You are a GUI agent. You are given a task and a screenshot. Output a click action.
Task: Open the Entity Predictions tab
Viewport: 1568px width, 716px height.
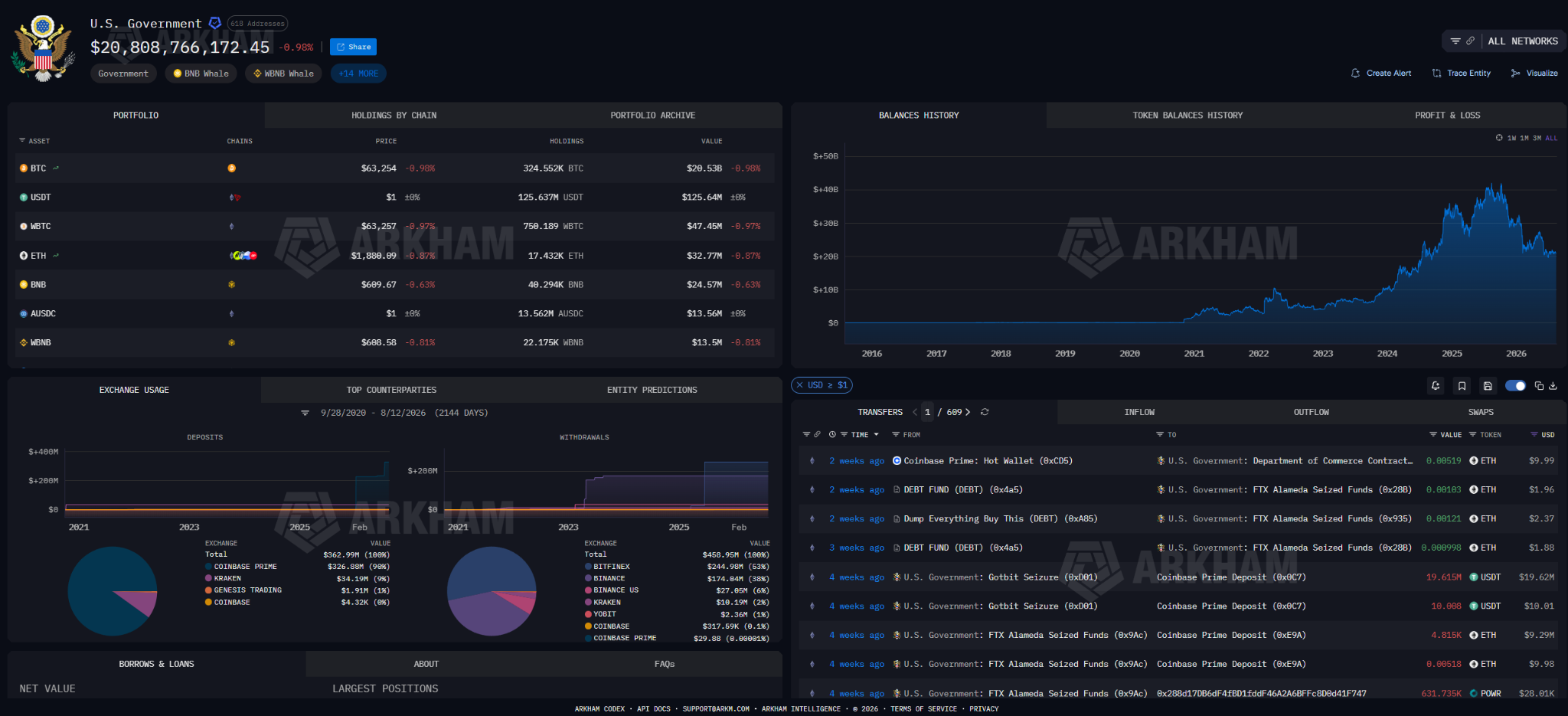coord(652,391)
